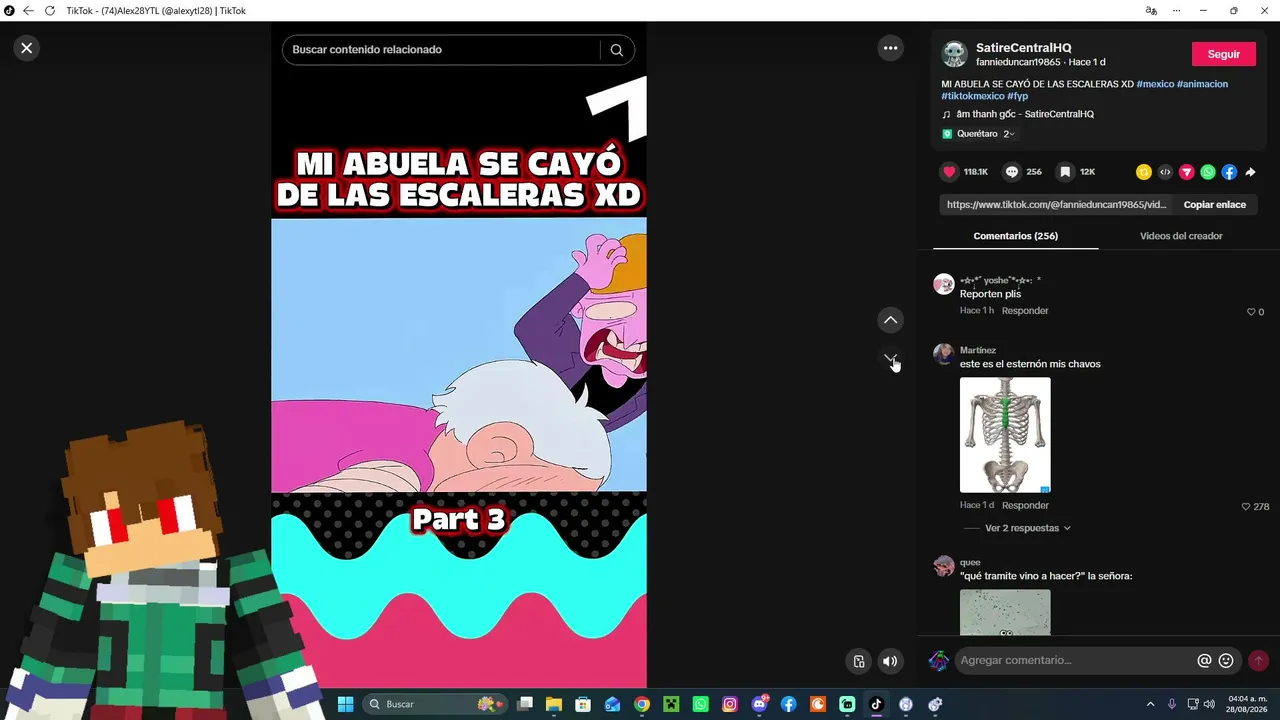Click the Copiar enlace button
This screenshot has height=720, width=1280.
[1215, 205]
